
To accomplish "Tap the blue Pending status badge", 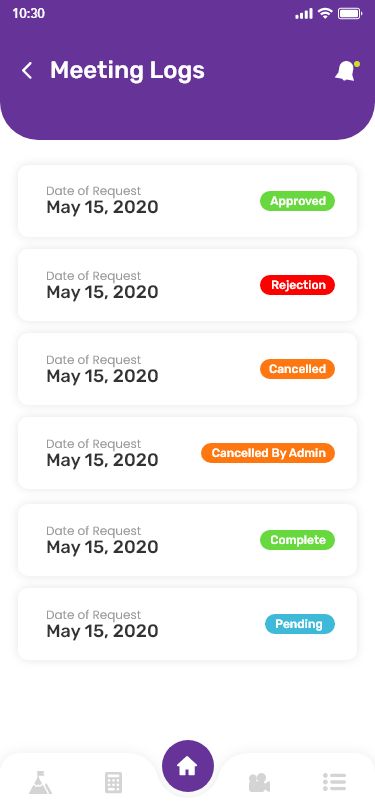I will point(300,624).
